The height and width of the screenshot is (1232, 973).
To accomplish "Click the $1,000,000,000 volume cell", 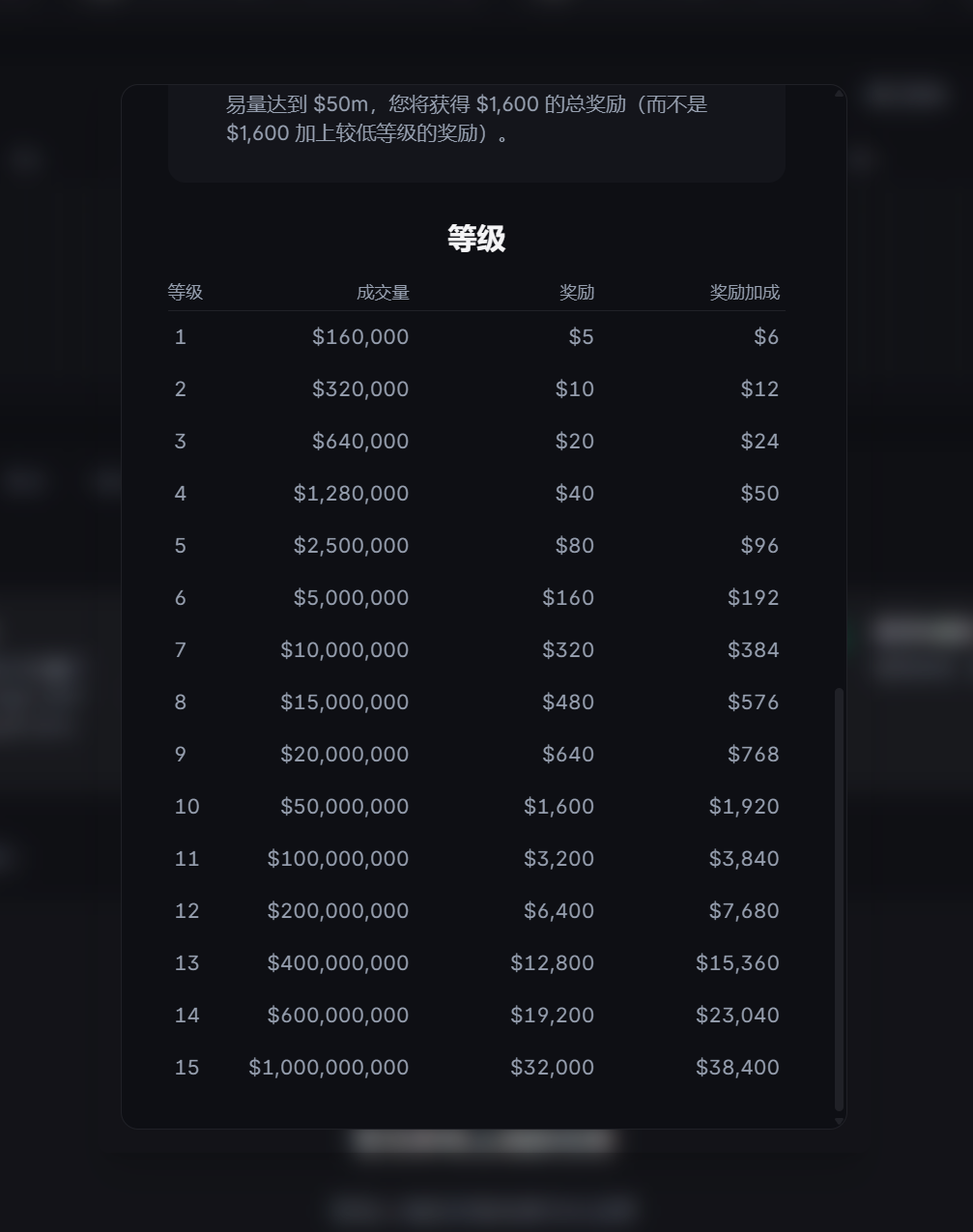I will point(329,1068).
